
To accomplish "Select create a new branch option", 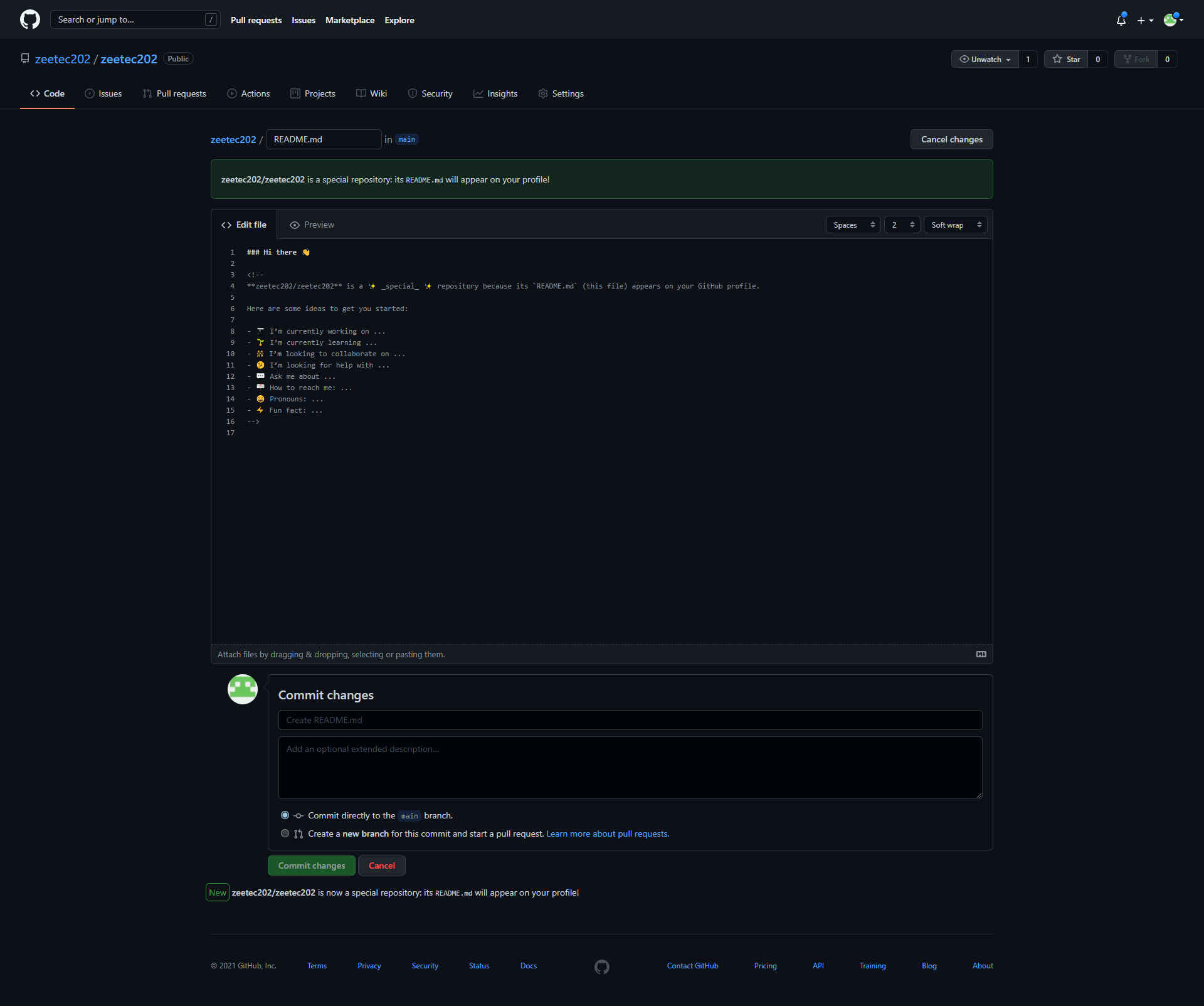I will point(285,834).
